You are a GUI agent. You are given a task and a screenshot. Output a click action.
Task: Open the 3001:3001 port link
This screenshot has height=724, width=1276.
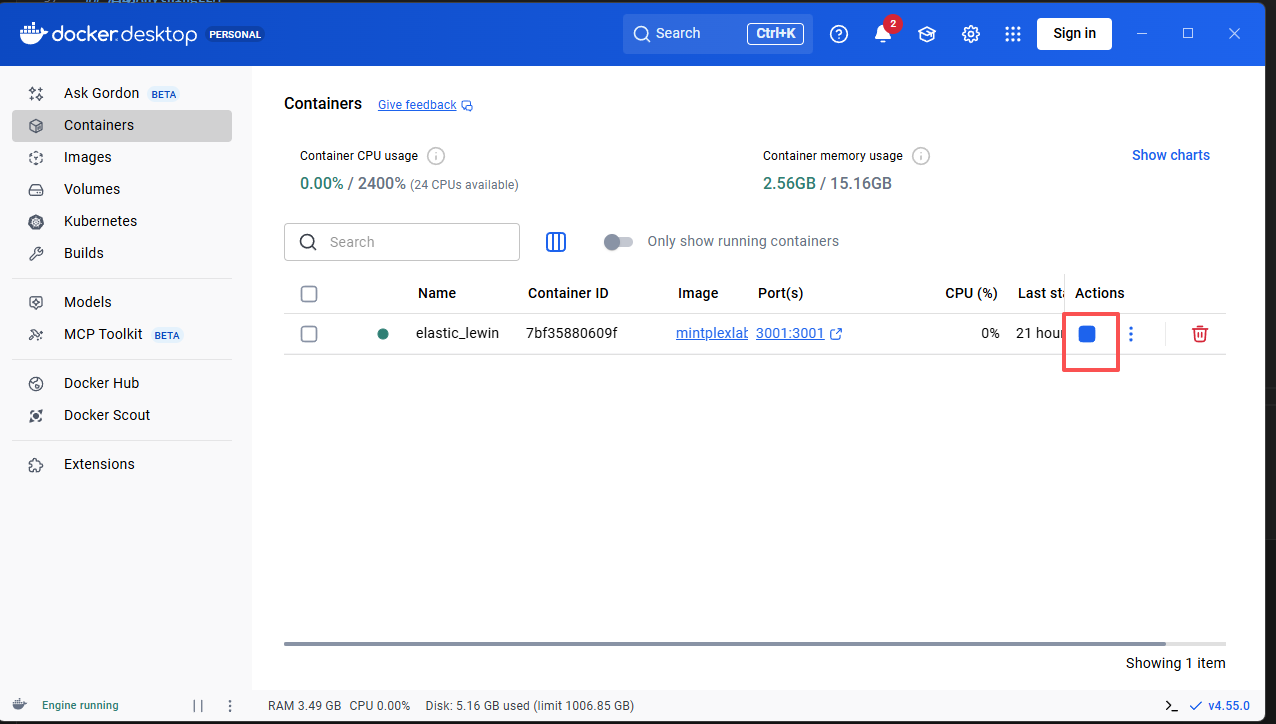[790, 333]
